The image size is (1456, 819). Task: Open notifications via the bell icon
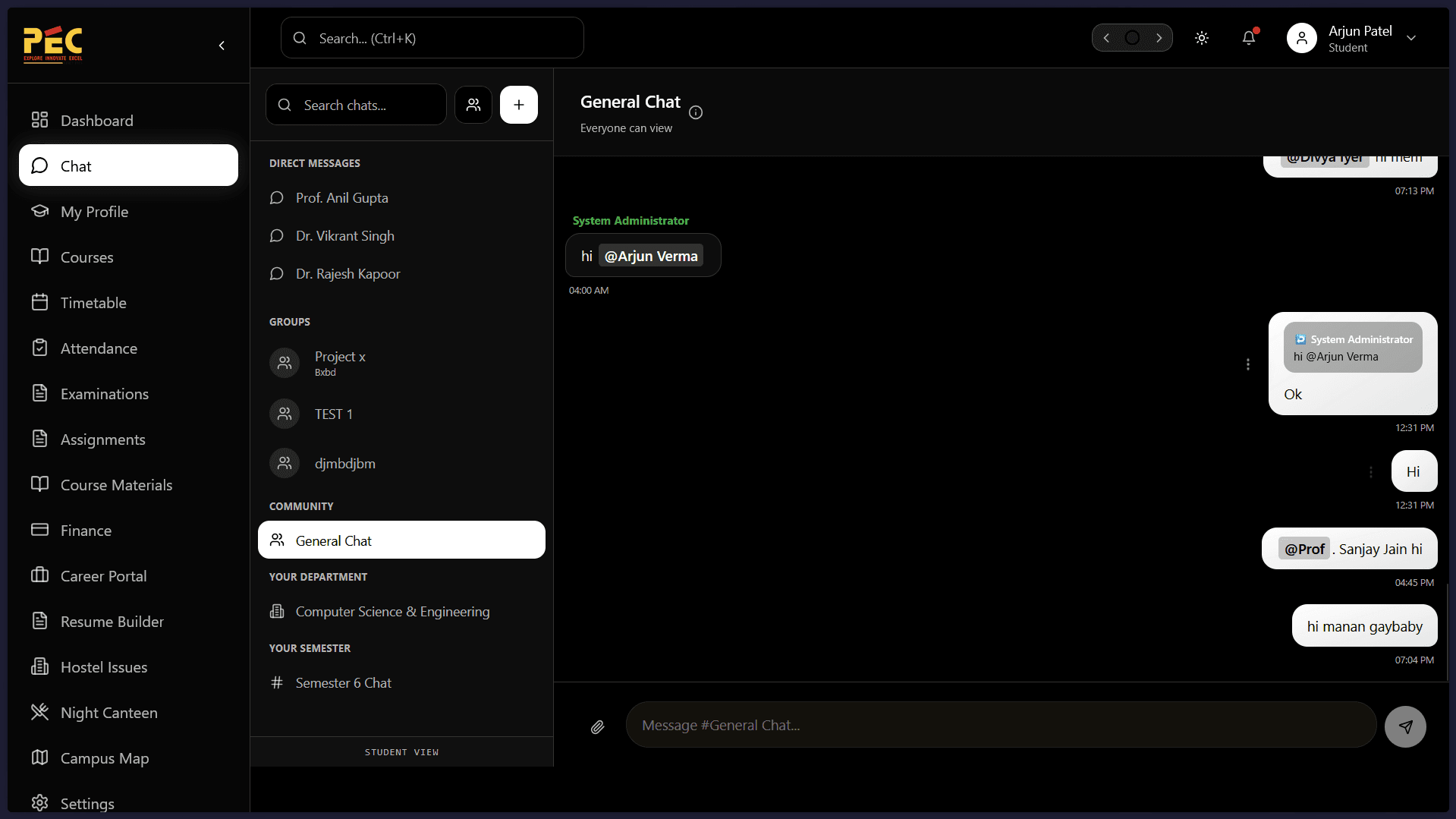[1249, 37]
